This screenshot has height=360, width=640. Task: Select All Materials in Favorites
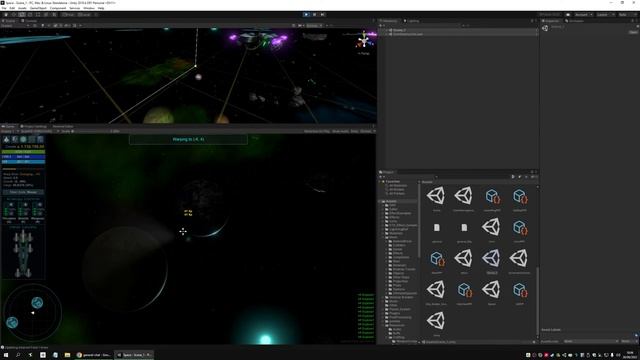(x=398, y=186)
